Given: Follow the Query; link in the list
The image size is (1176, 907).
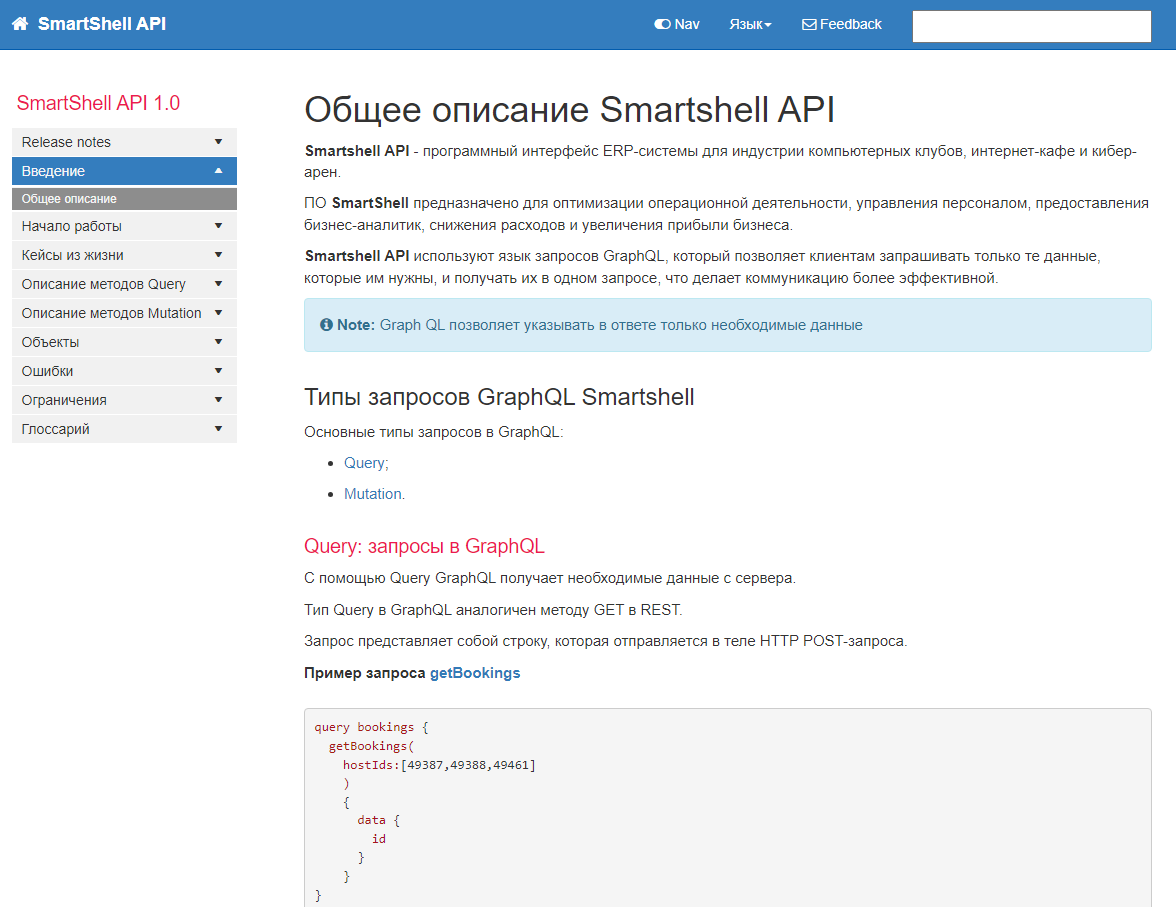Looking at the screenshot, I should [x=366, y=463].
